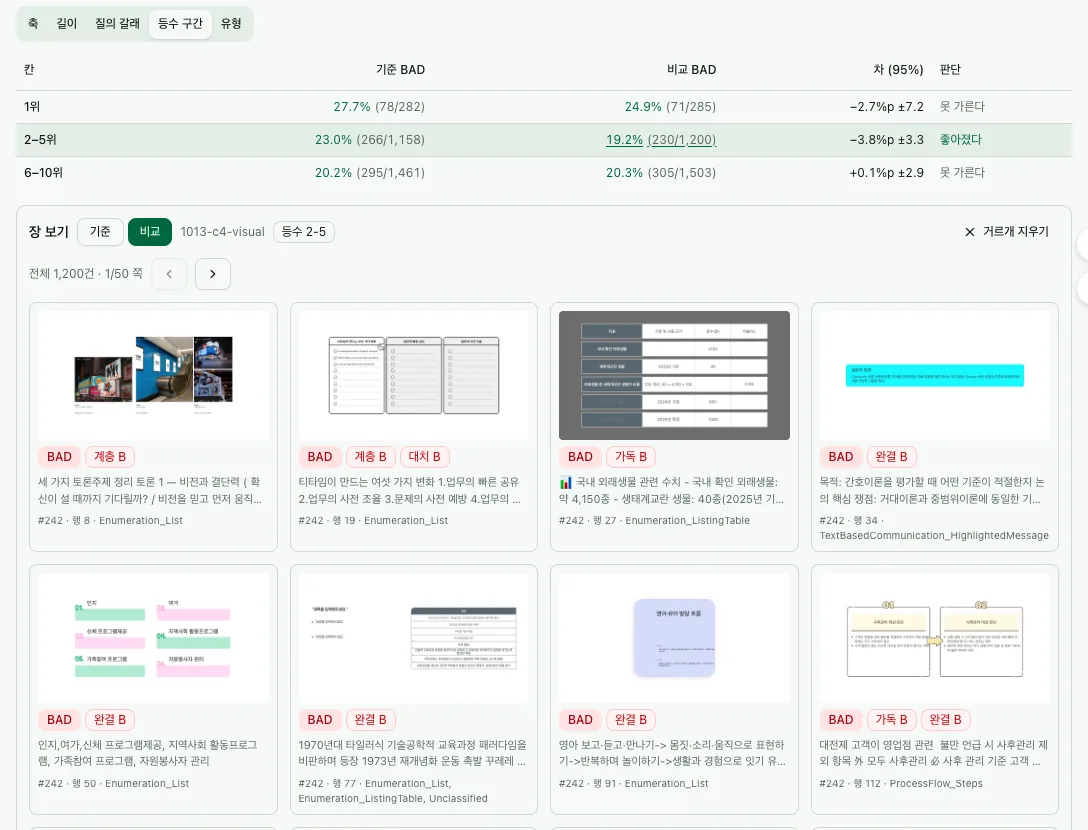Screen dimensions: 1088x830
Task: Click the X icon beside 거르개 지우기
Action: tap(969, 232)
